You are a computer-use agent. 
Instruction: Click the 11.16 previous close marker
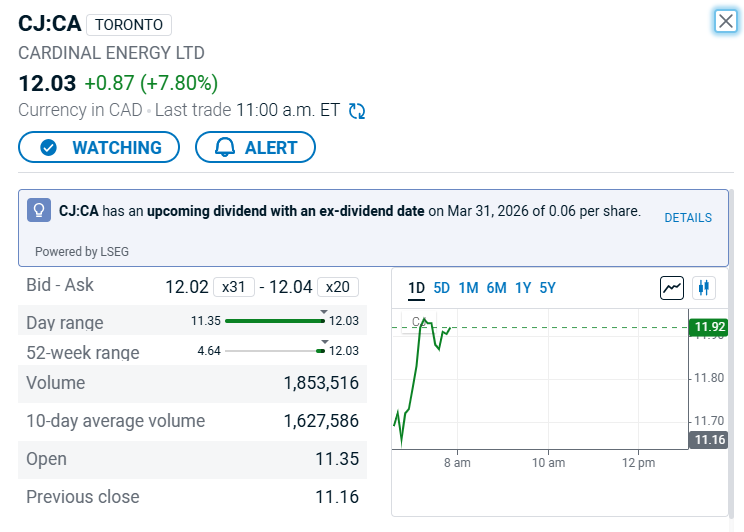(x=709, y=439)
